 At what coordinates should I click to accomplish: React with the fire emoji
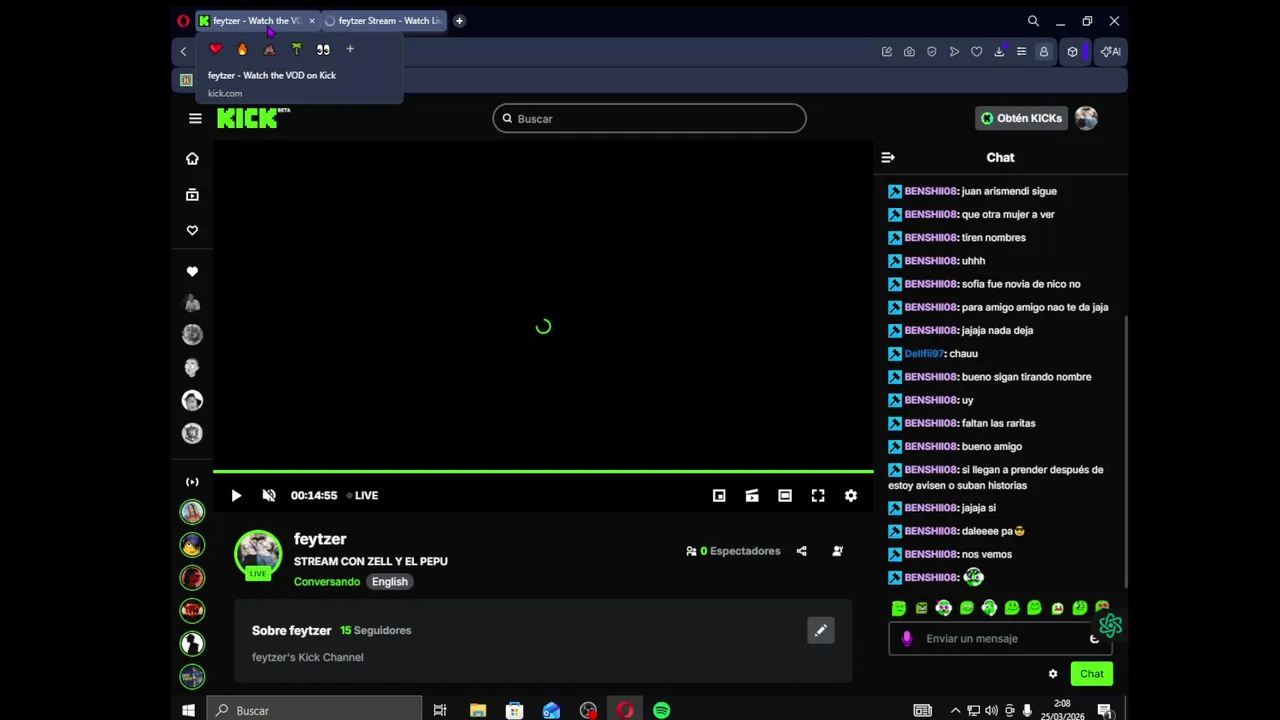pos(242,49)
